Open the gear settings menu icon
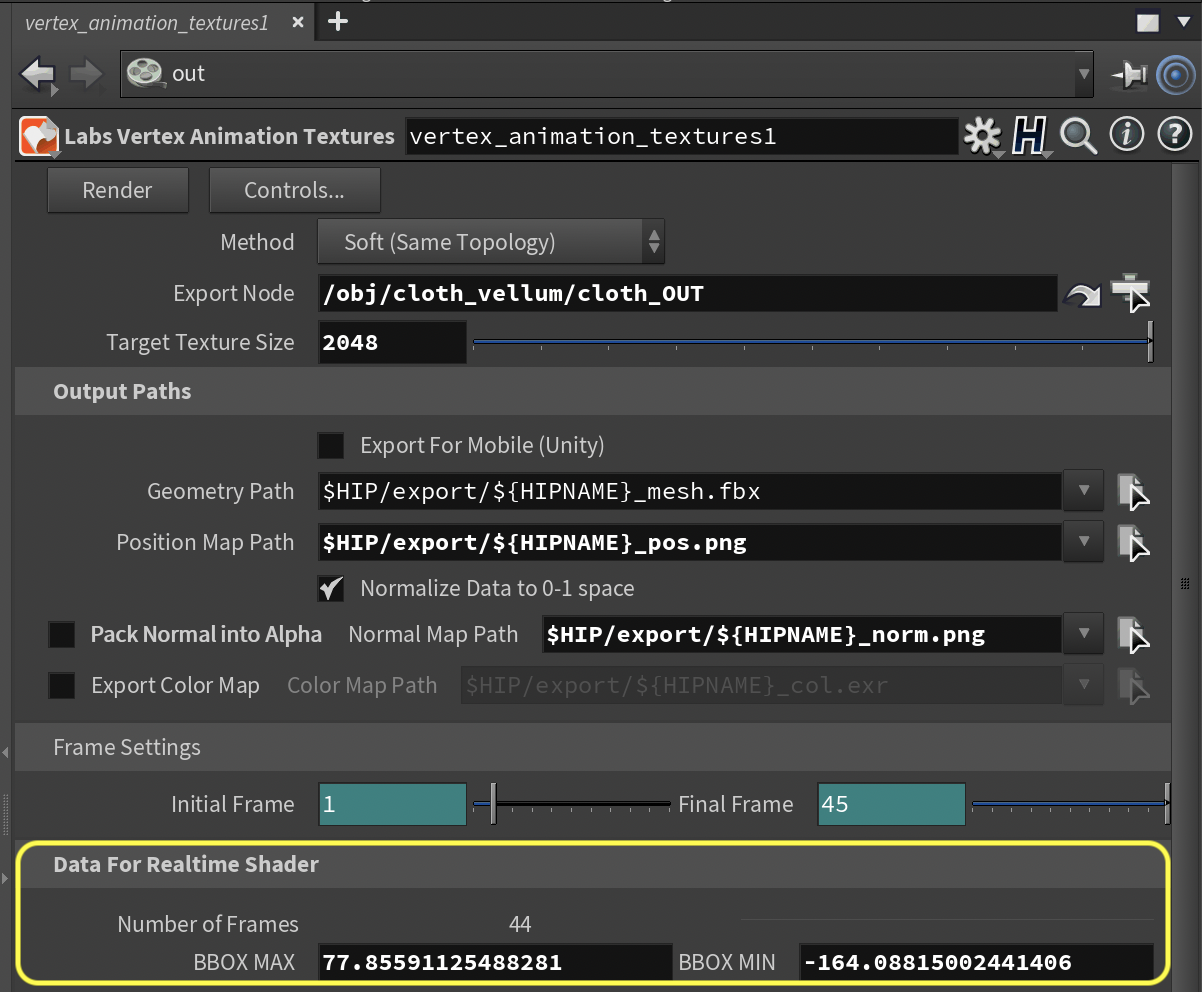 (982, 136)
